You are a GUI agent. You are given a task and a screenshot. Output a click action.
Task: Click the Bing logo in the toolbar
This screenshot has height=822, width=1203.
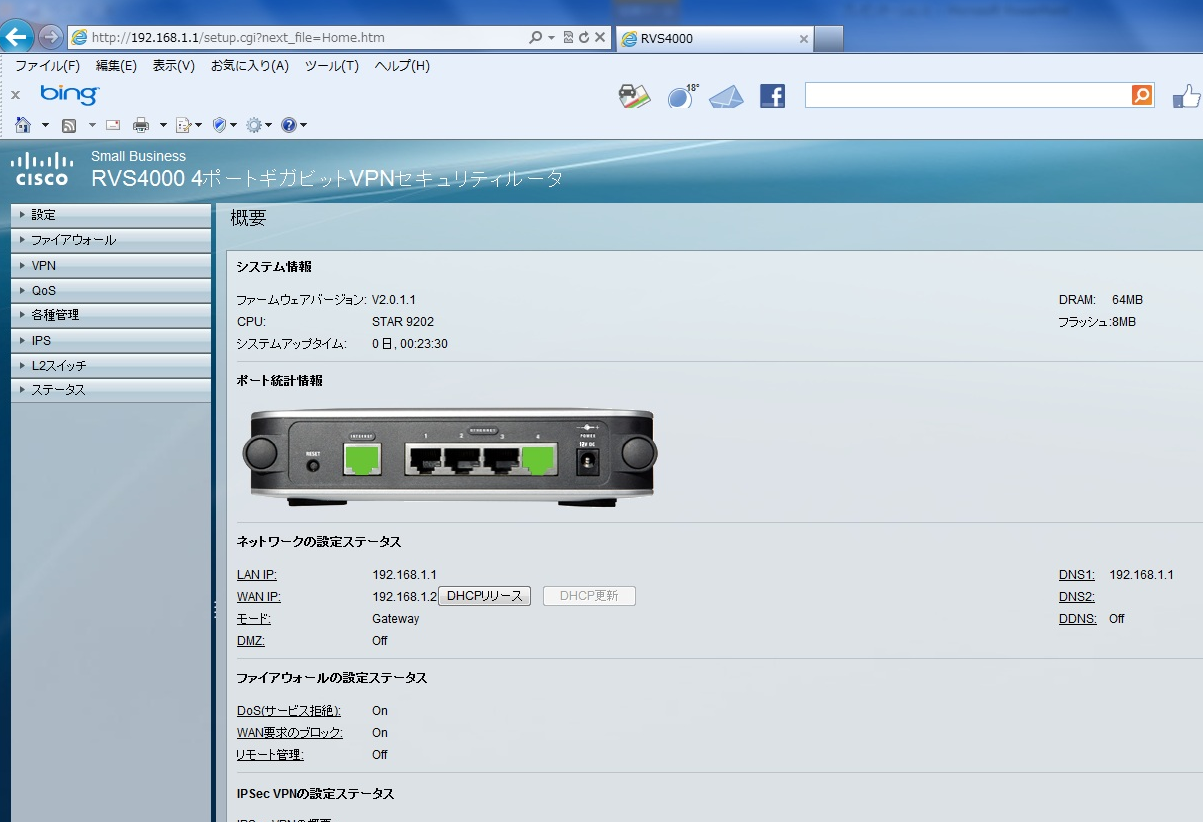[69, 94]
